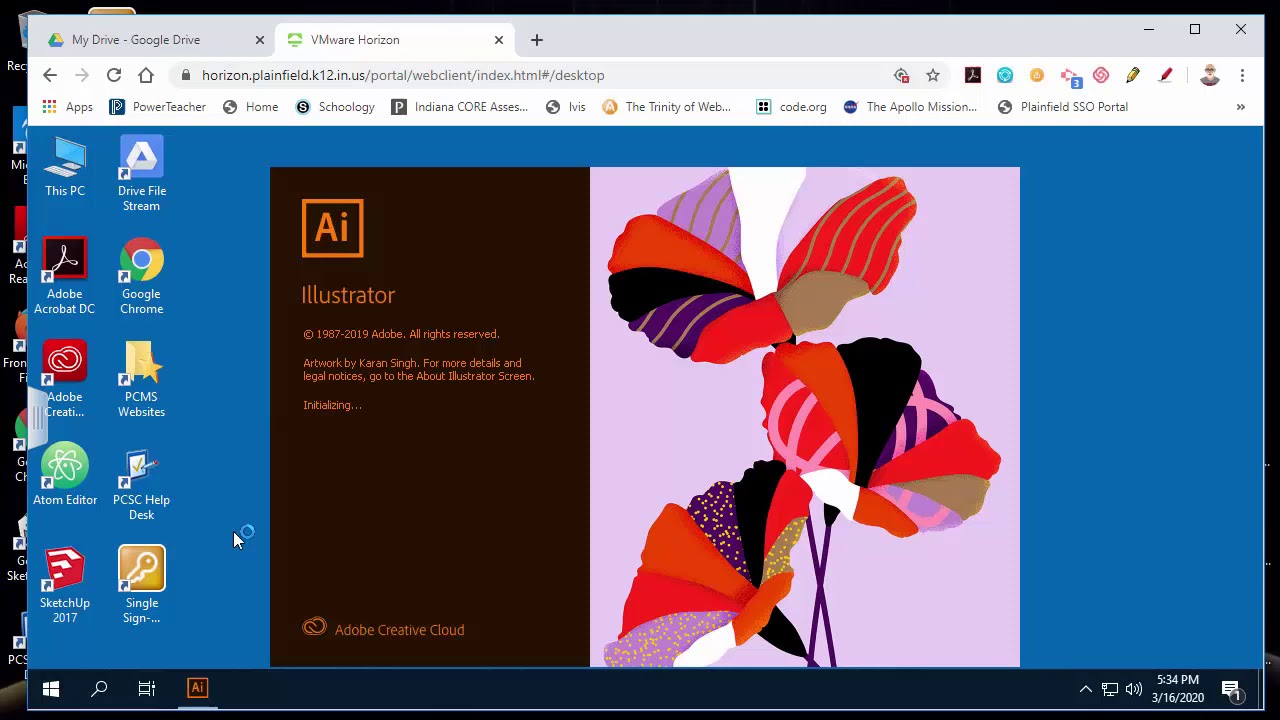Click the VMware Horizon side-panel handle
This screenshot has width=1280, height=720.
click(x=37, y=420)
